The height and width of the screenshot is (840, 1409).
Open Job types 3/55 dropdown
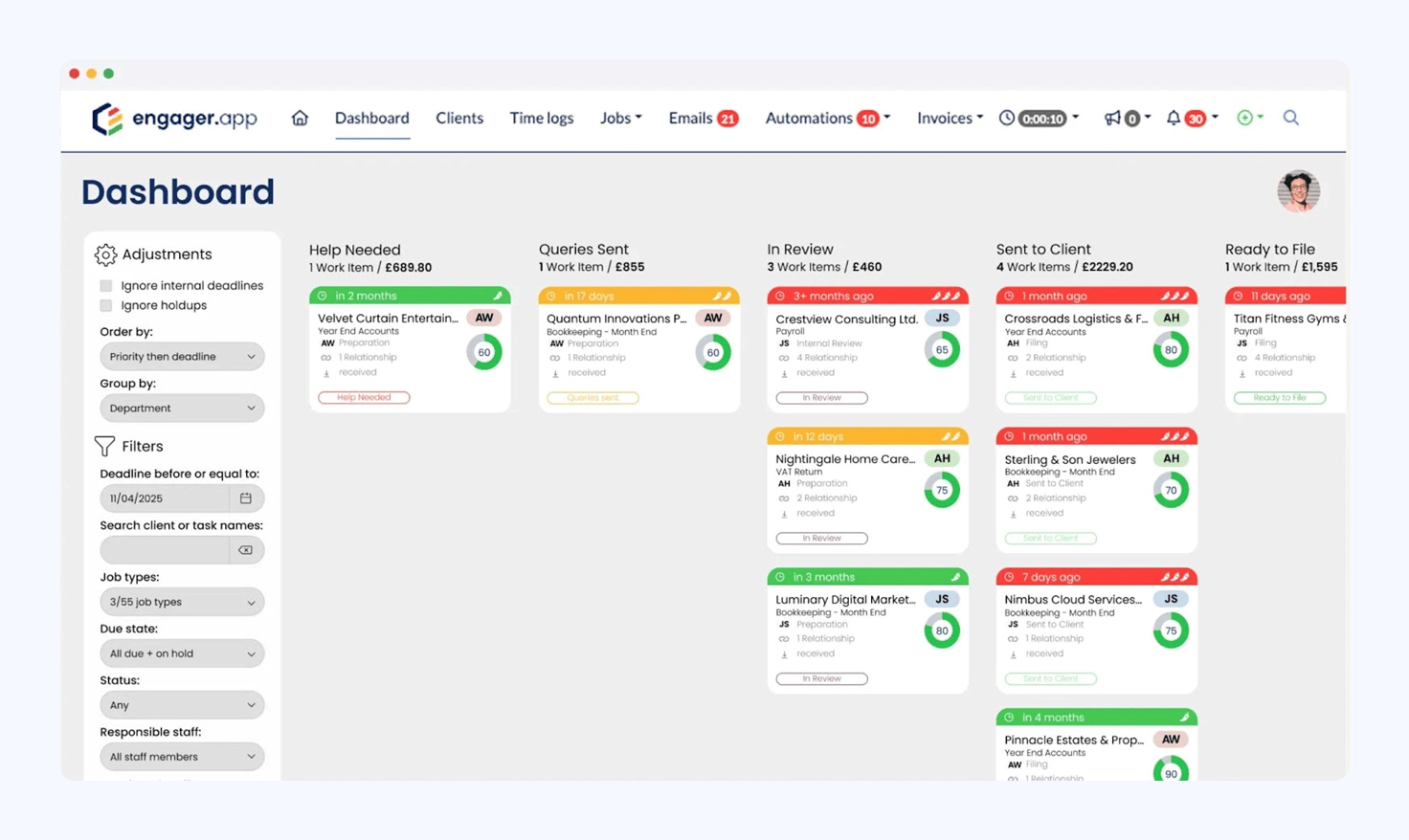point(182,602)
